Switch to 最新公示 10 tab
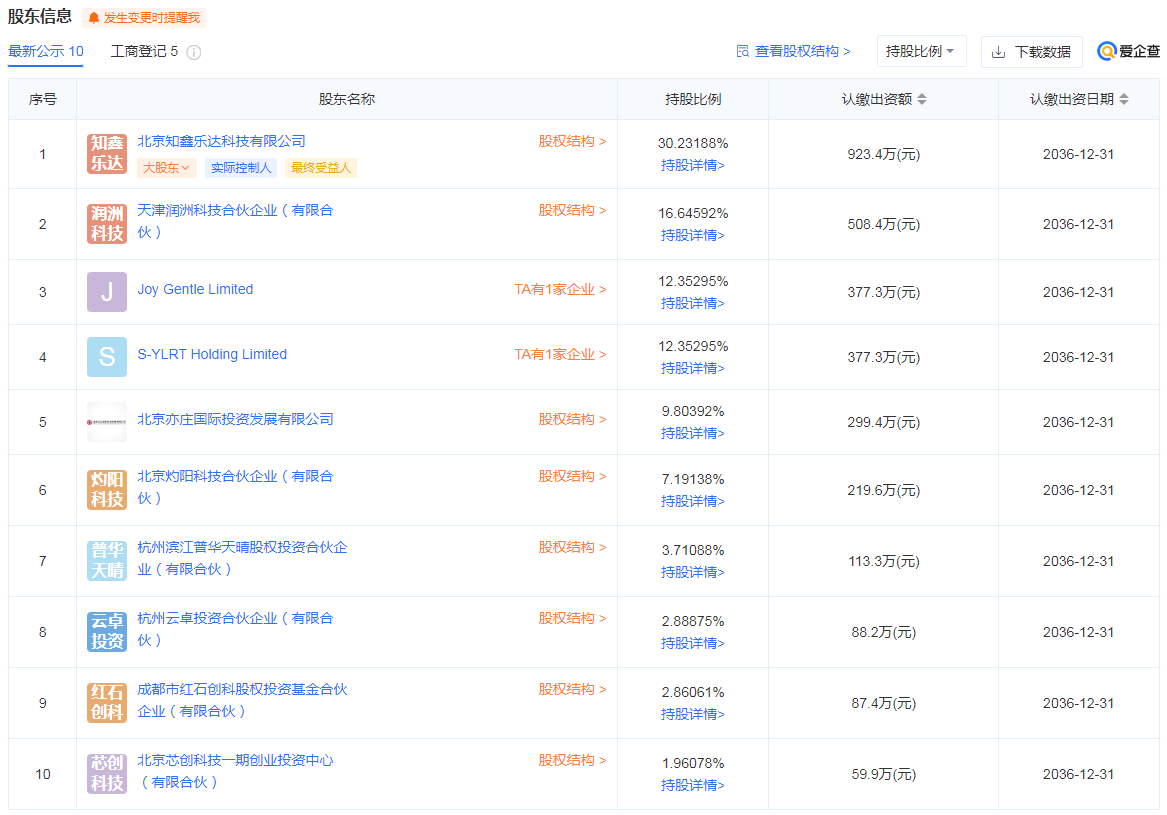Image resolution: width=1167 pixels, height=815 pixels. (45, 51)
